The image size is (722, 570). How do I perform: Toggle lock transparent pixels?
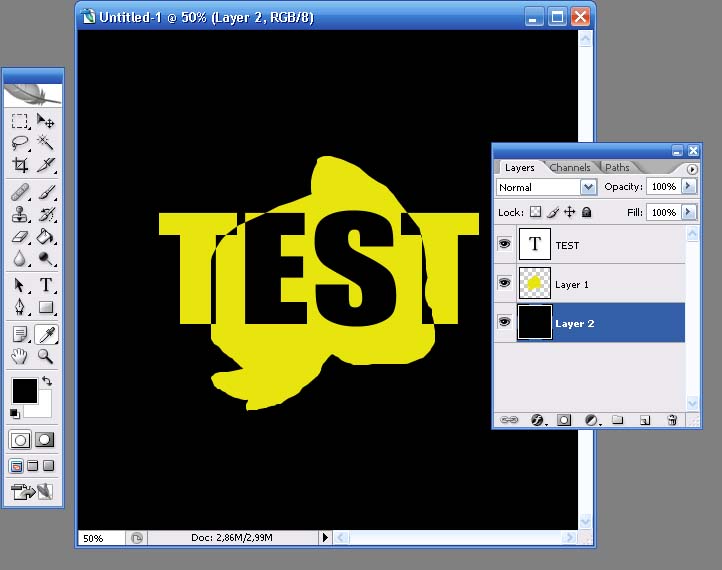pos(536,212)
